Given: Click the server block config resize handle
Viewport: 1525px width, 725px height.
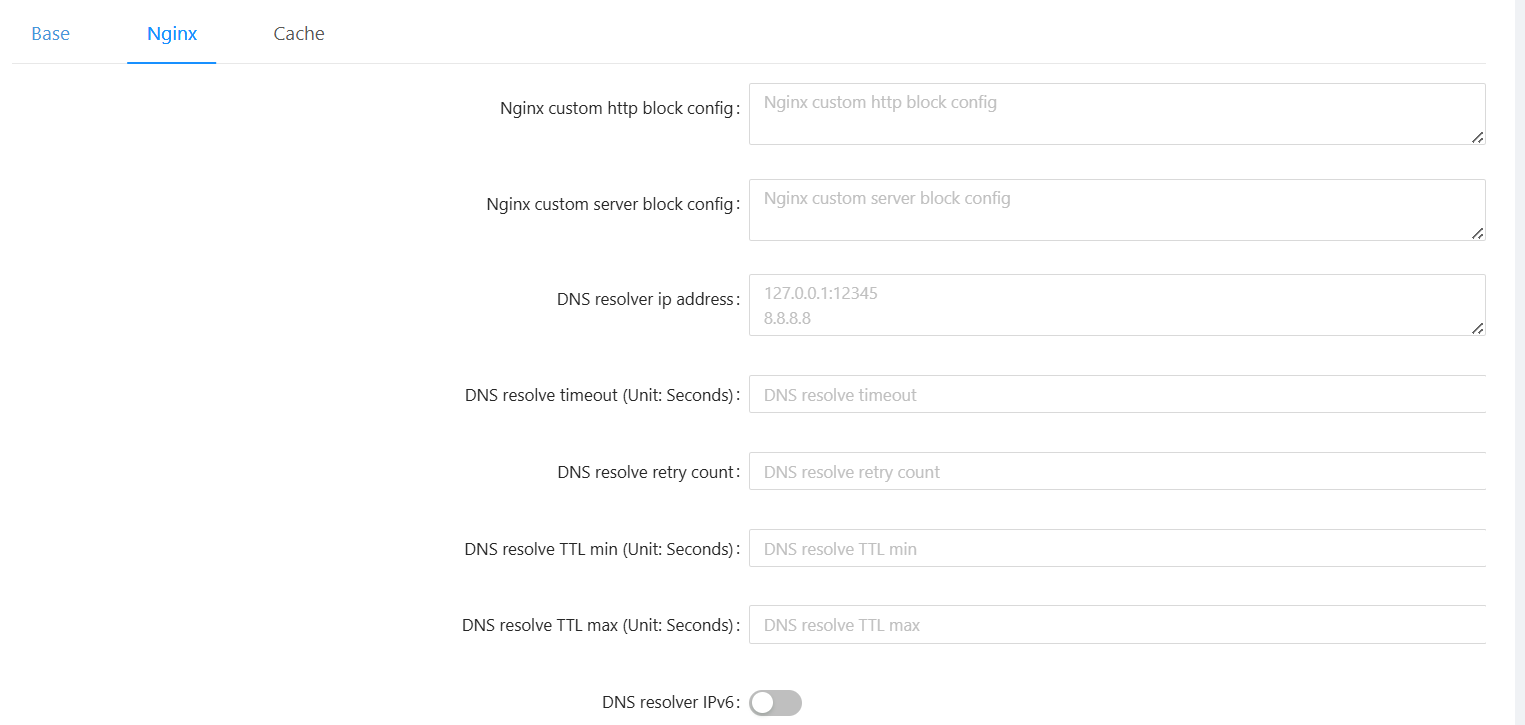Looking at the screenshot, I should [1477, 233].
